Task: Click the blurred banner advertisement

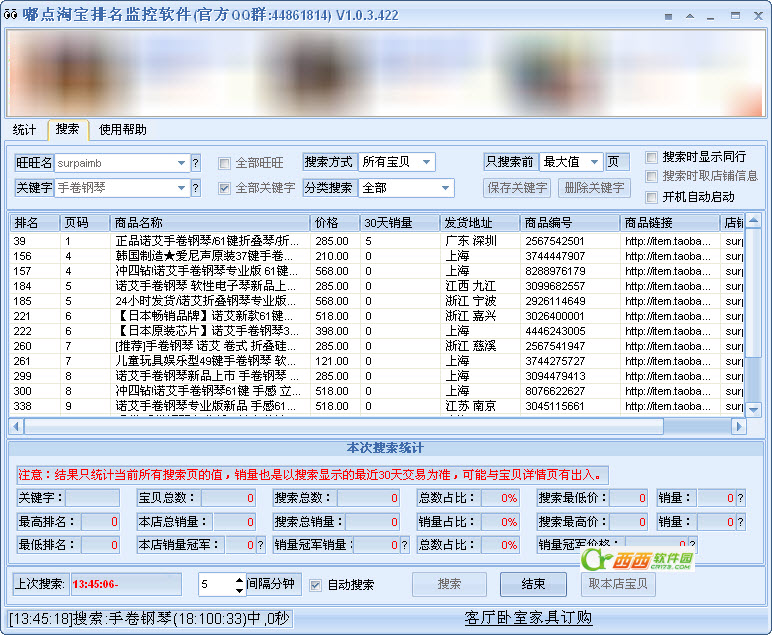Action: 386,73
